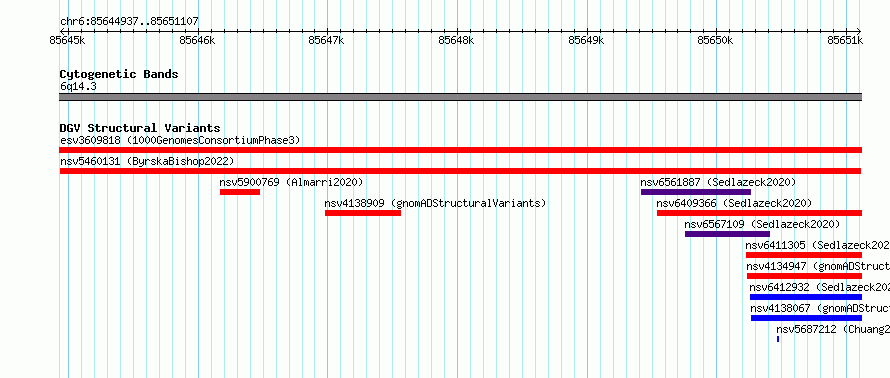The image size is (890, 378).
Task: Open the nsv6411305 variant label
Action: [817, 245]
